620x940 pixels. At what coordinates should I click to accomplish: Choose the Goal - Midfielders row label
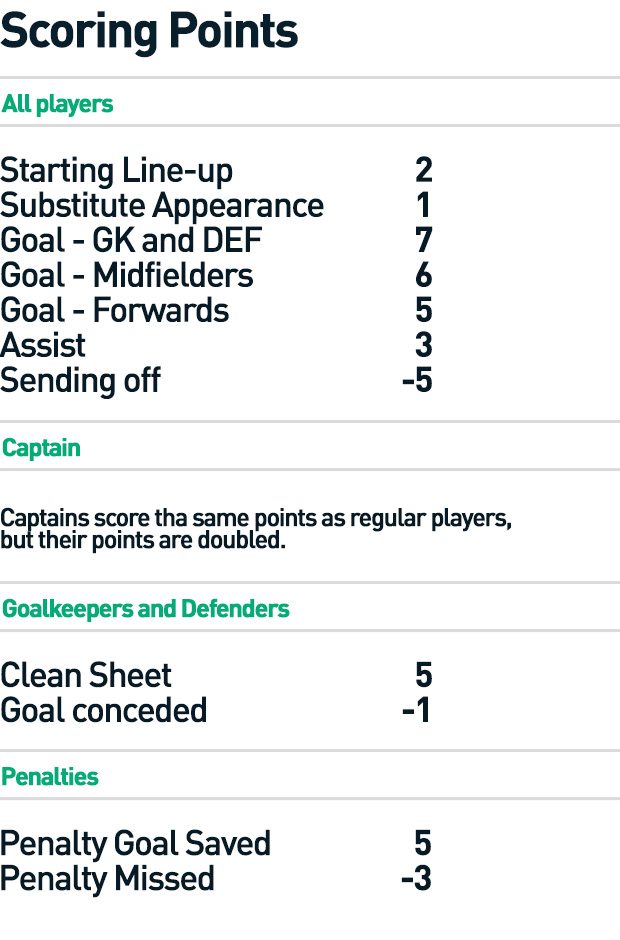(x=127, y=276)
